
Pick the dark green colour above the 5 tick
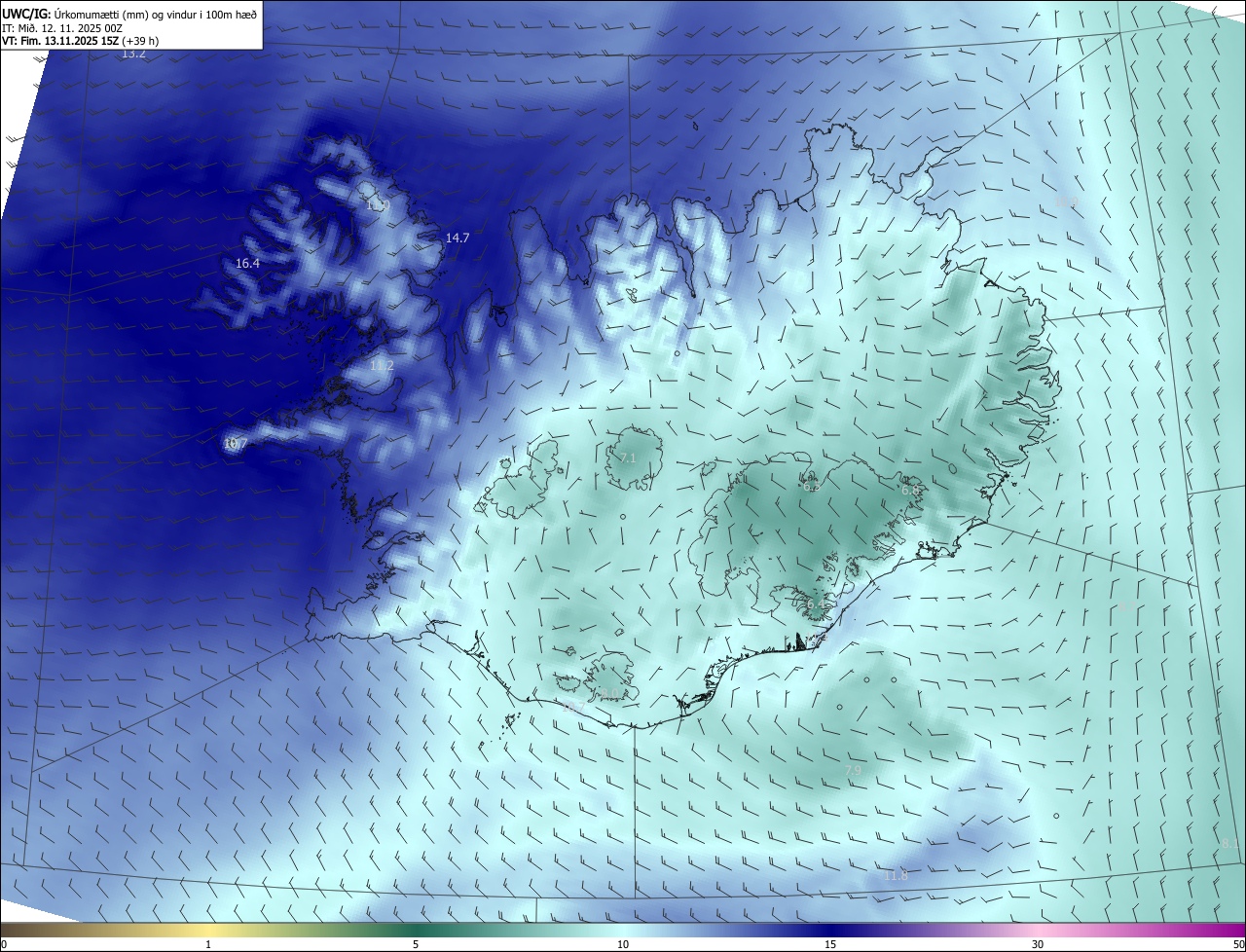click(416, 930)
